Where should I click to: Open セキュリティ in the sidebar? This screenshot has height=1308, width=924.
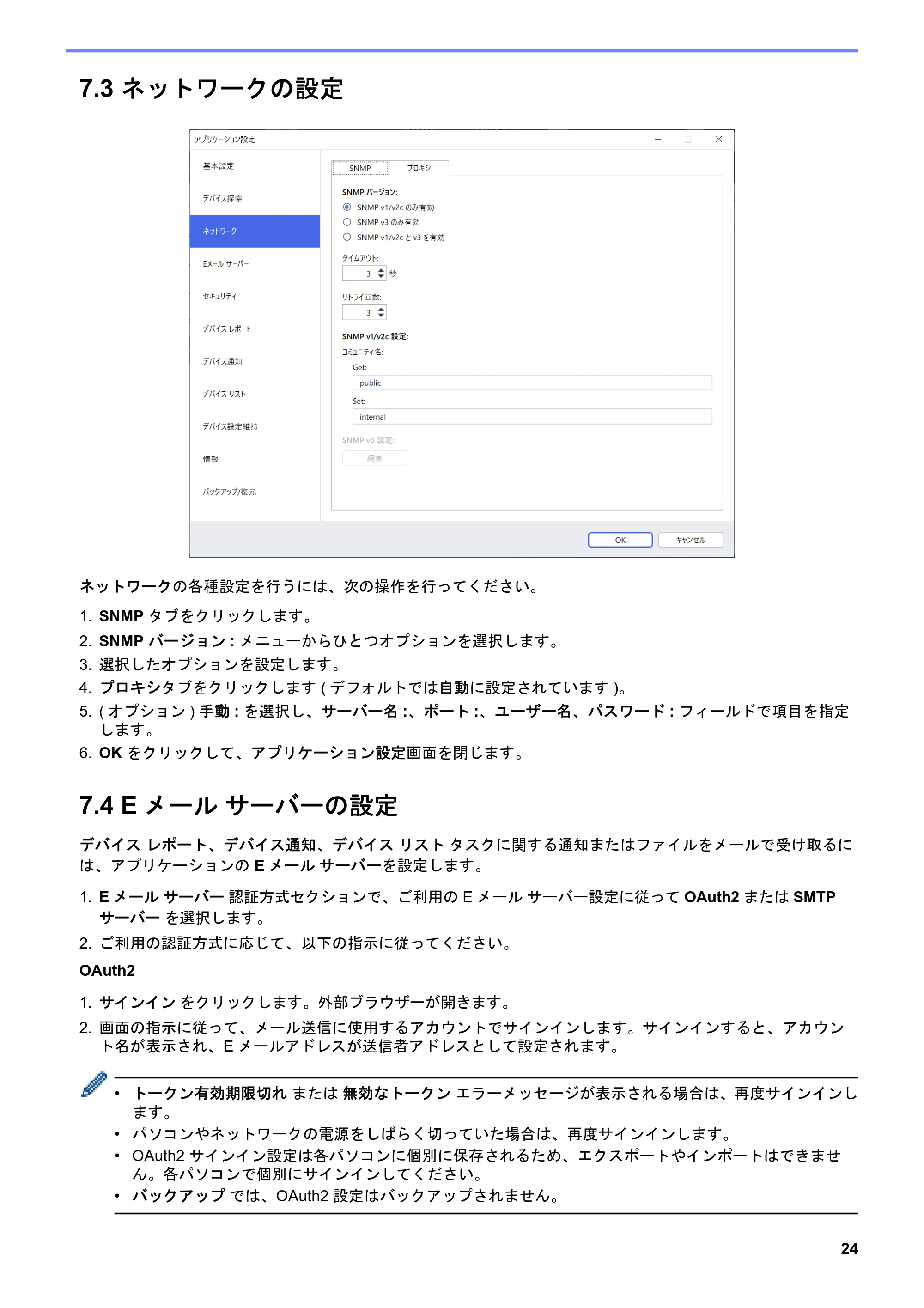tap(255, 296)
